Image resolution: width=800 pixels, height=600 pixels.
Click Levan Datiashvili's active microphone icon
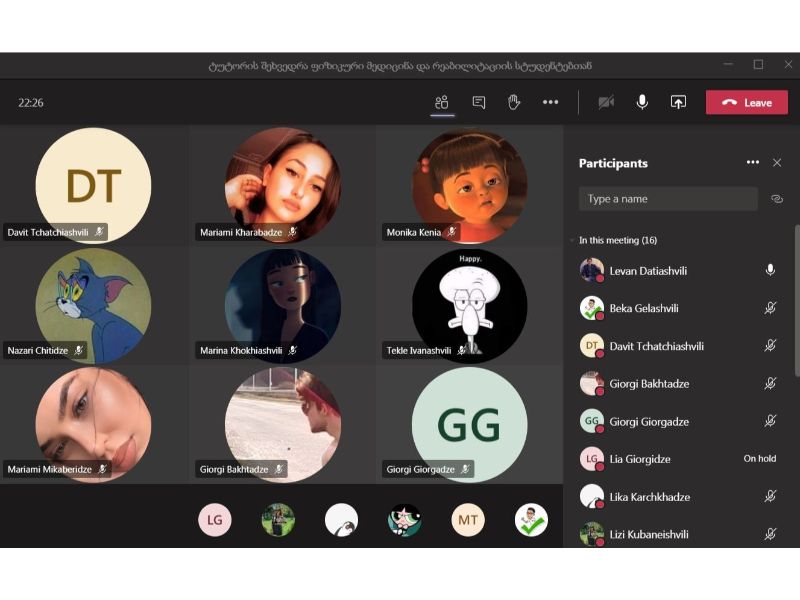click(770, 270)
